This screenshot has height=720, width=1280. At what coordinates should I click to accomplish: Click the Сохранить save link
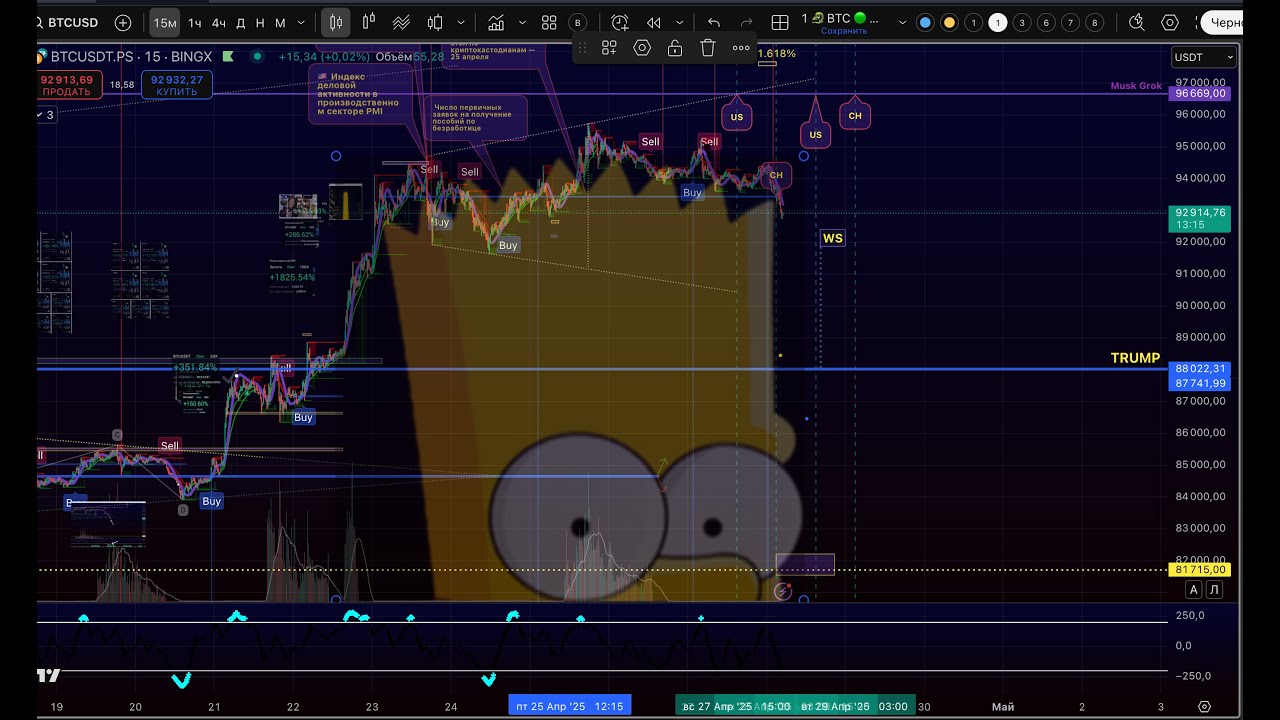point(844,31)
